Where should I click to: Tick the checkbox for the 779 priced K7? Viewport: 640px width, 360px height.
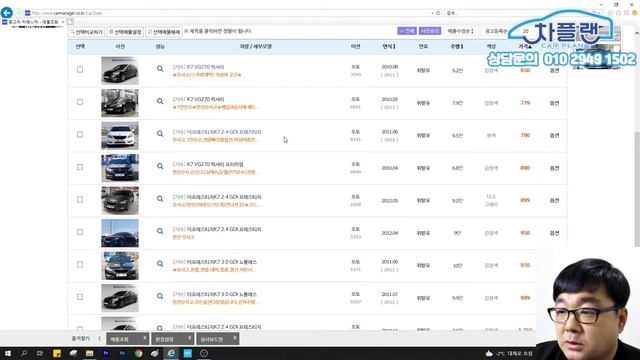pyautogui.click(x=80, y=102)
